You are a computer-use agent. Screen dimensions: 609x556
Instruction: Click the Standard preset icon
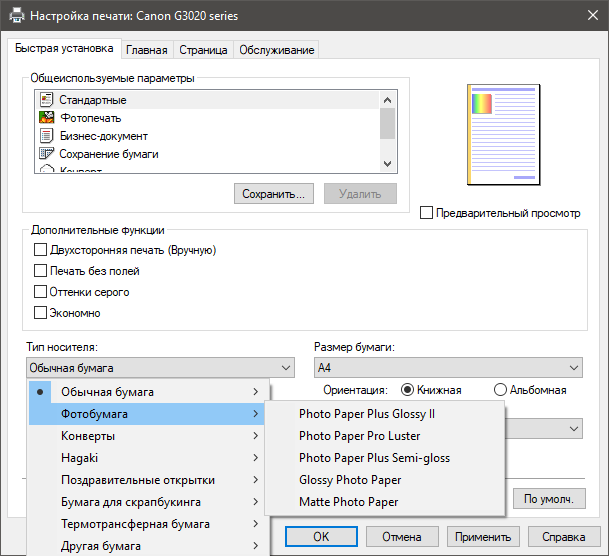tap(46, 100)
